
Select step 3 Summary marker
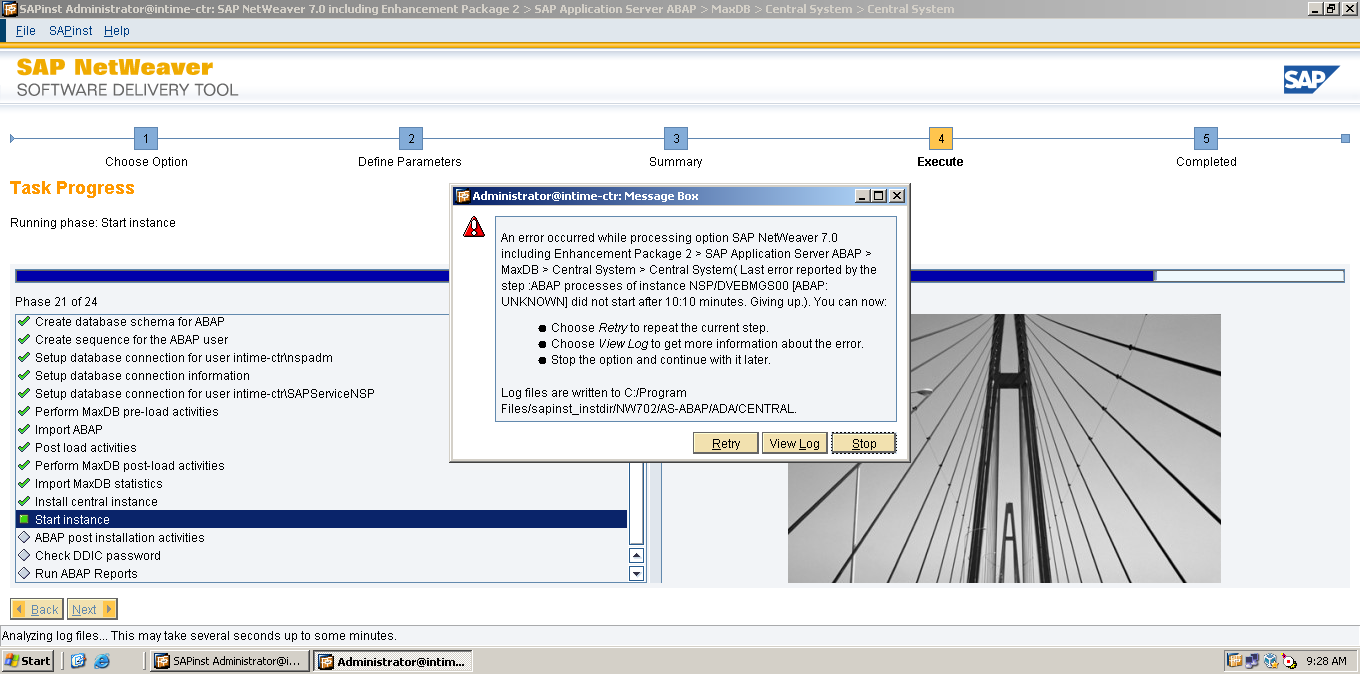pos(676,138)
